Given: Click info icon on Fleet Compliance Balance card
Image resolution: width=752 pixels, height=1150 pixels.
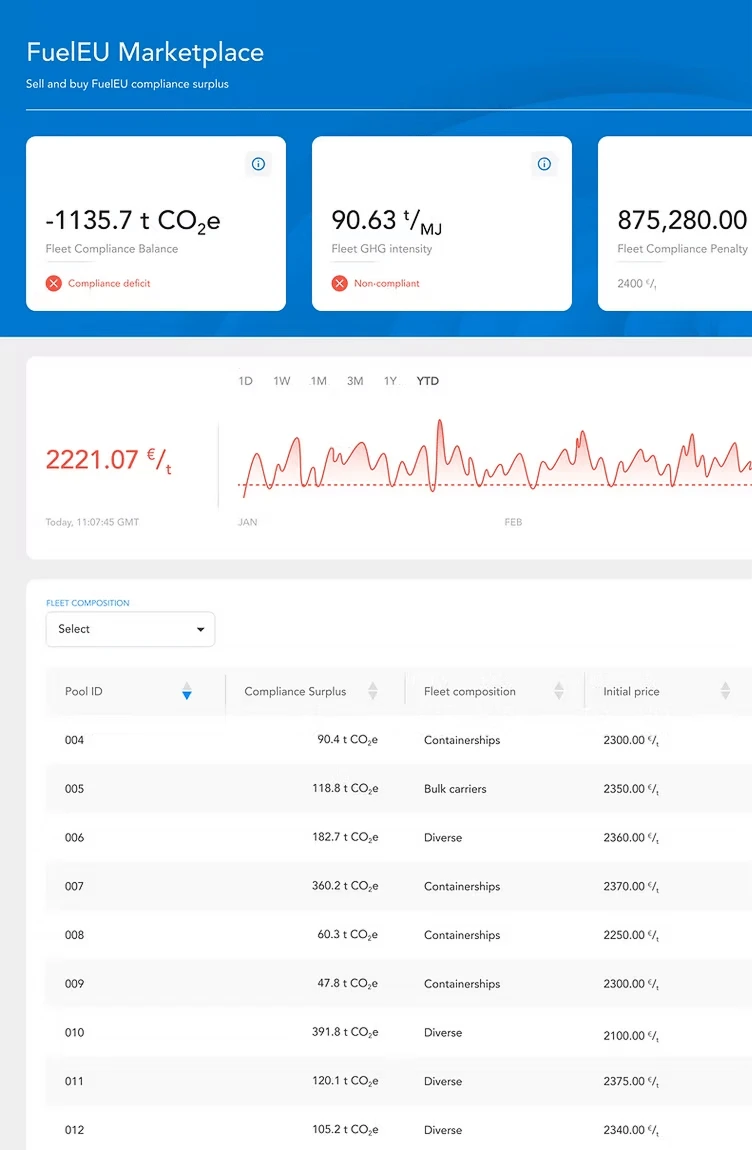Looking at the screenshot, I should tap(258, 164).
